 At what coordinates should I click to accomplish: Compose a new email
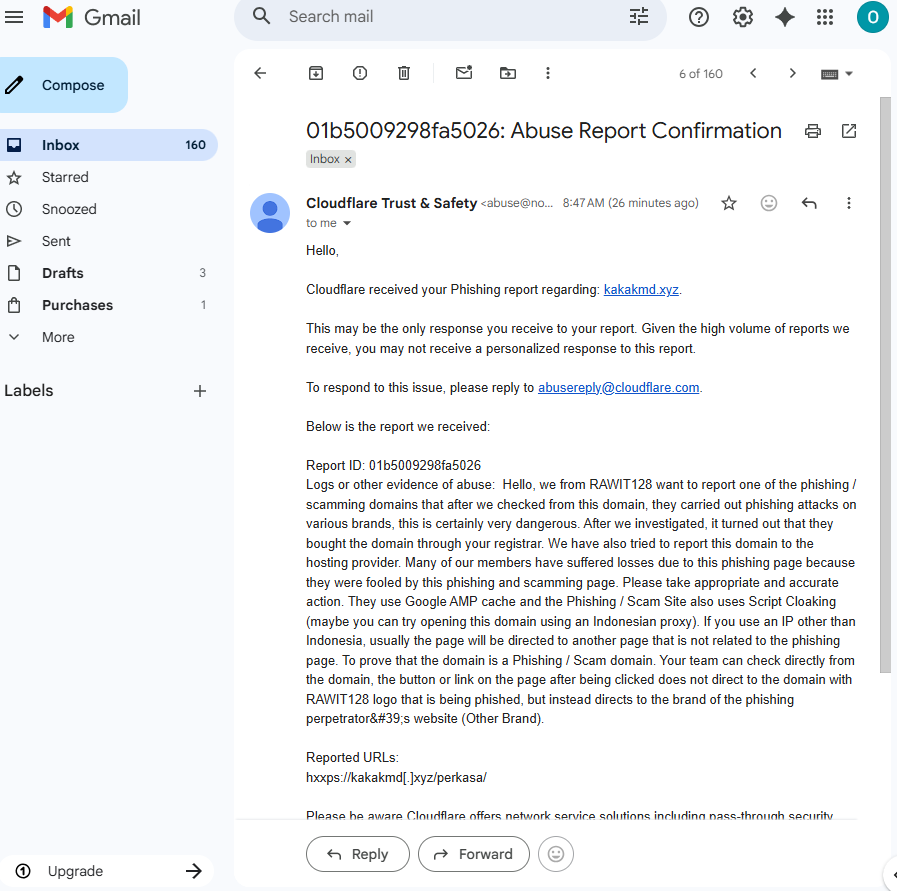(63, 85)
